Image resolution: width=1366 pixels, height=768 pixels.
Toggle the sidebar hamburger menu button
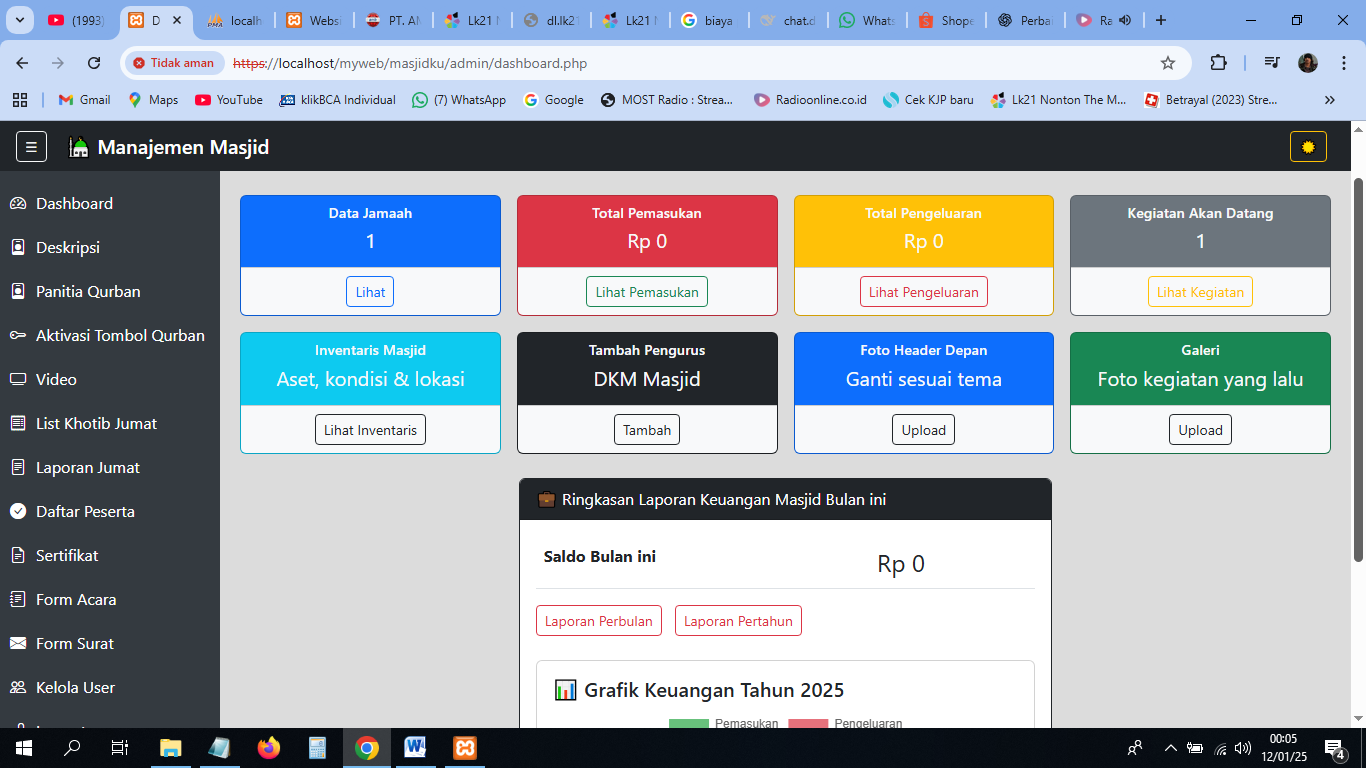click(31, 147)
